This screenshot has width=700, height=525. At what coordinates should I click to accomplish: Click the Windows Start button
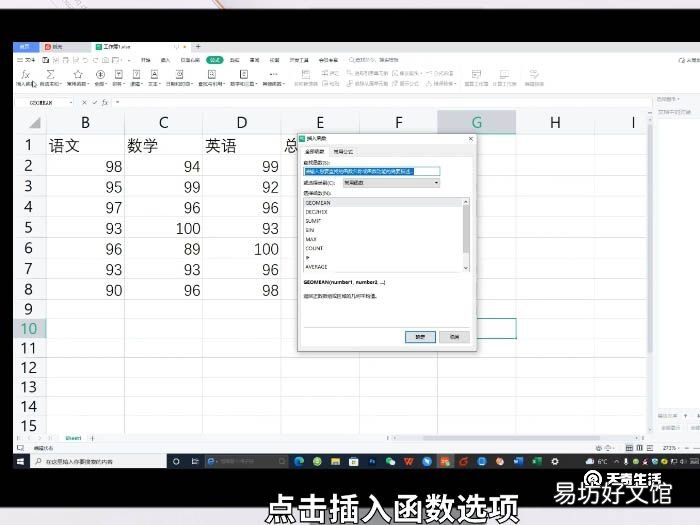(x=21, y=461)
